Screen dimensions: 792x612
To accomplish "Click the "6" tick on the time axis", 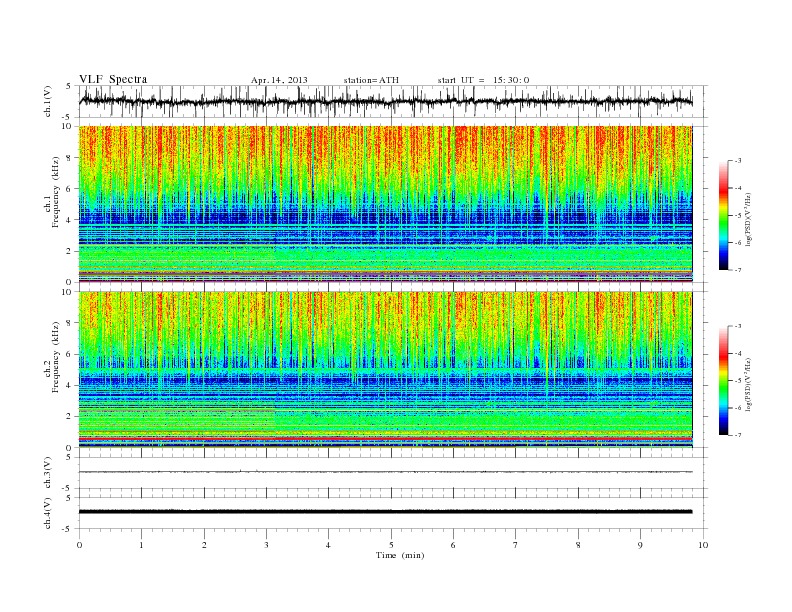I will click(x=453, y=545).
